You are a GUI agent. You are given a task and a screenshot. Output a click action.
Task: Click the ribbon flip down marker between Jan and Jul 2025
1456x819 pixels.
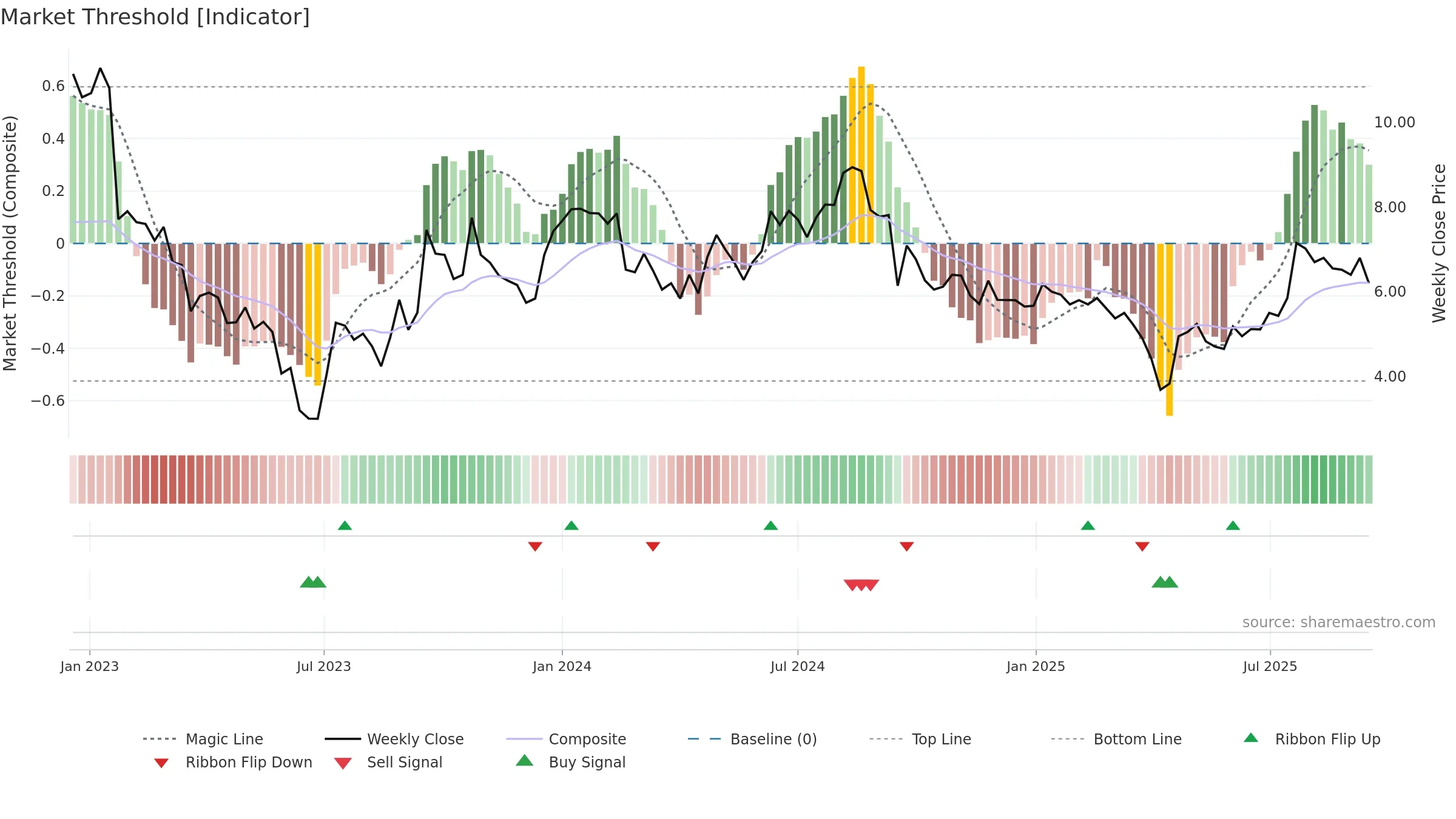[1142, 547]
